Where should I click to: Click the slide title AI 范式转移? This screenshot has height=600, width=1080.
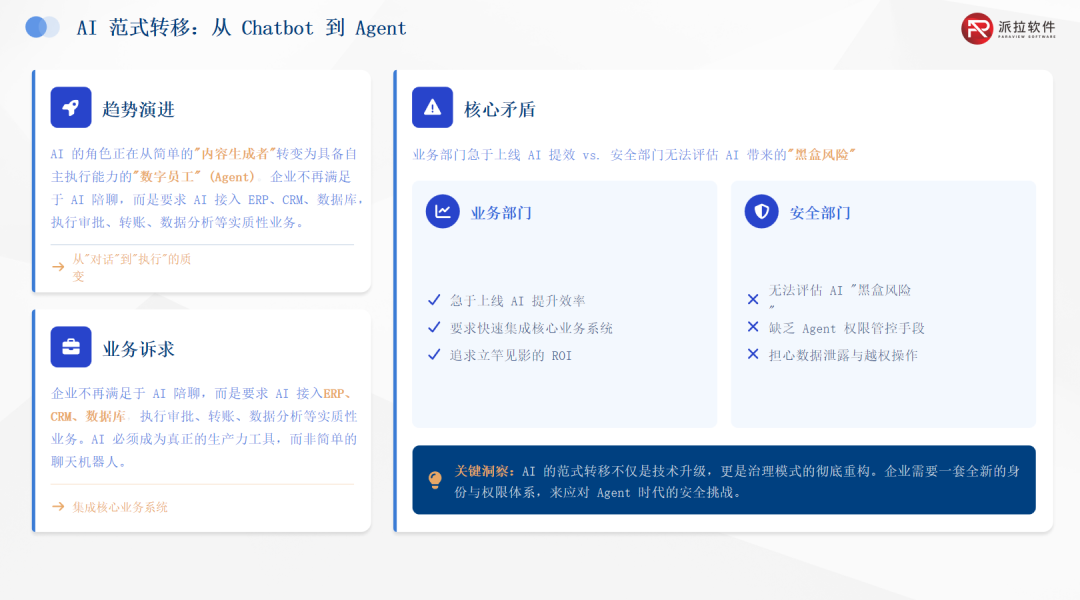pos(242,28)
